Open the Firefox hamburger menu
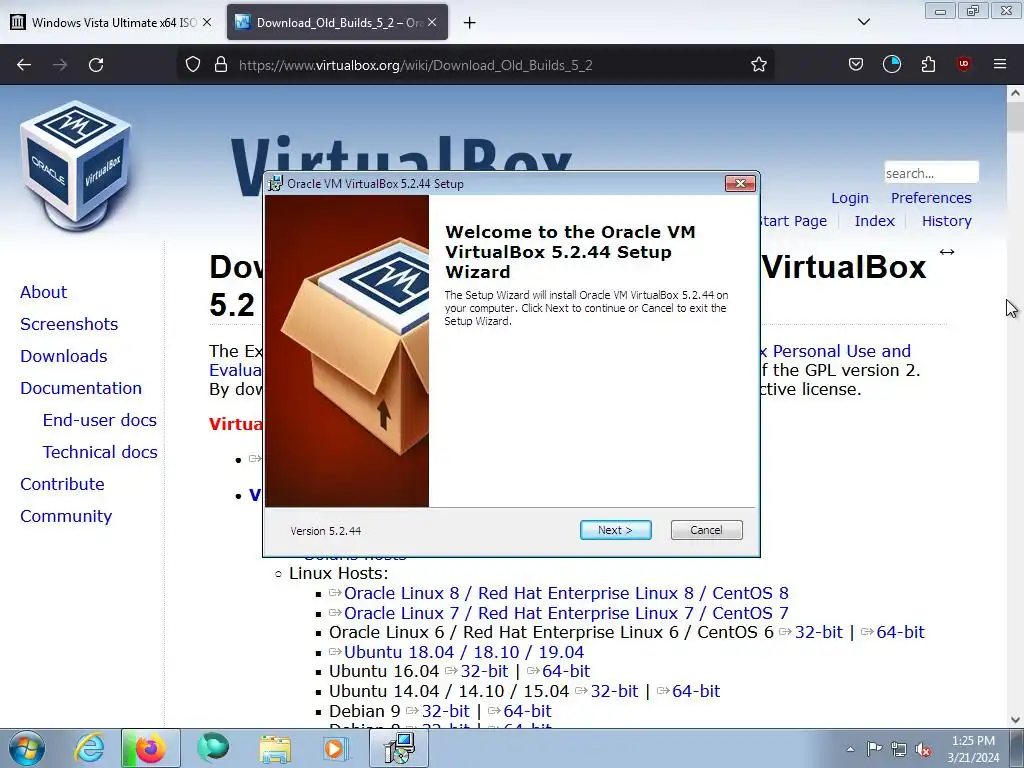1024x768 pixels. pos(1000,65)
